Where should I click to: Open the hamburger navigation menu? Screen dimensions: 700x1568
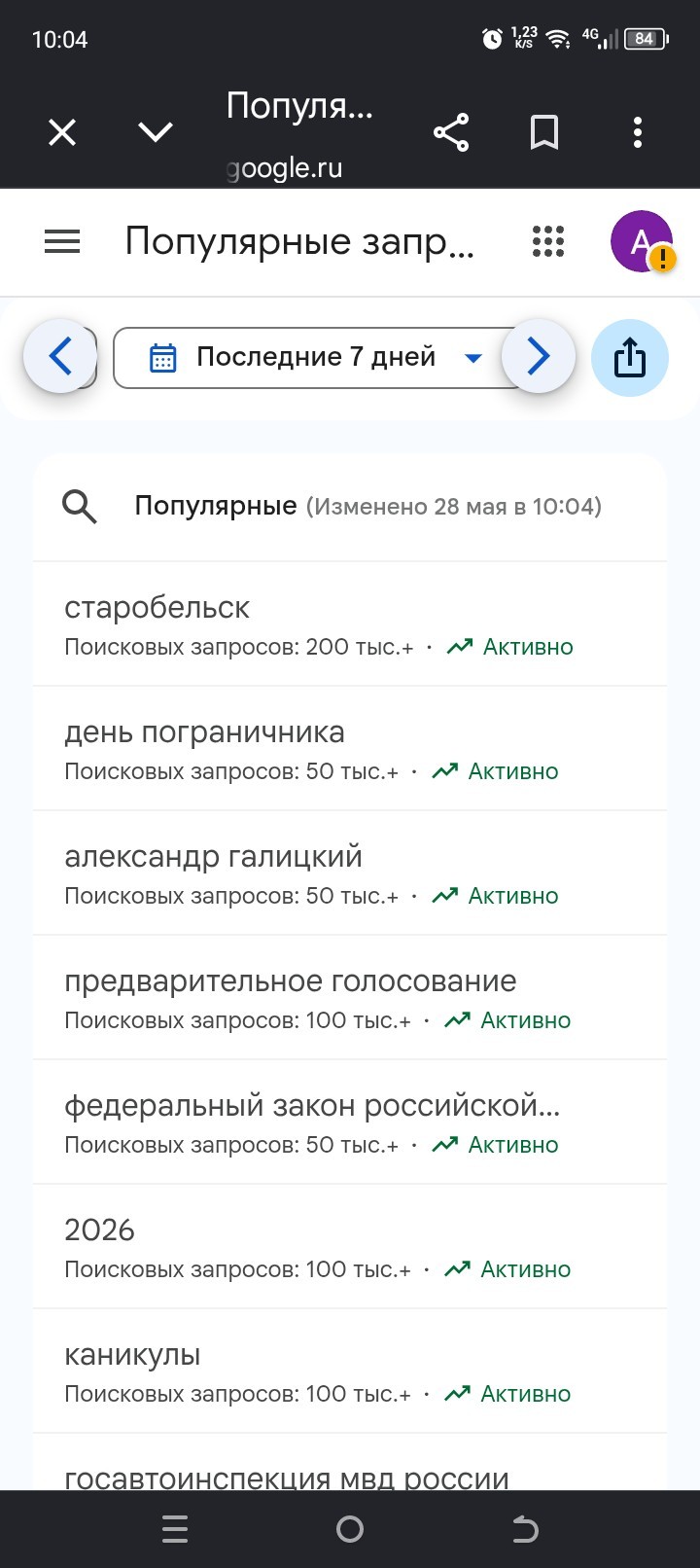(62, 241)
